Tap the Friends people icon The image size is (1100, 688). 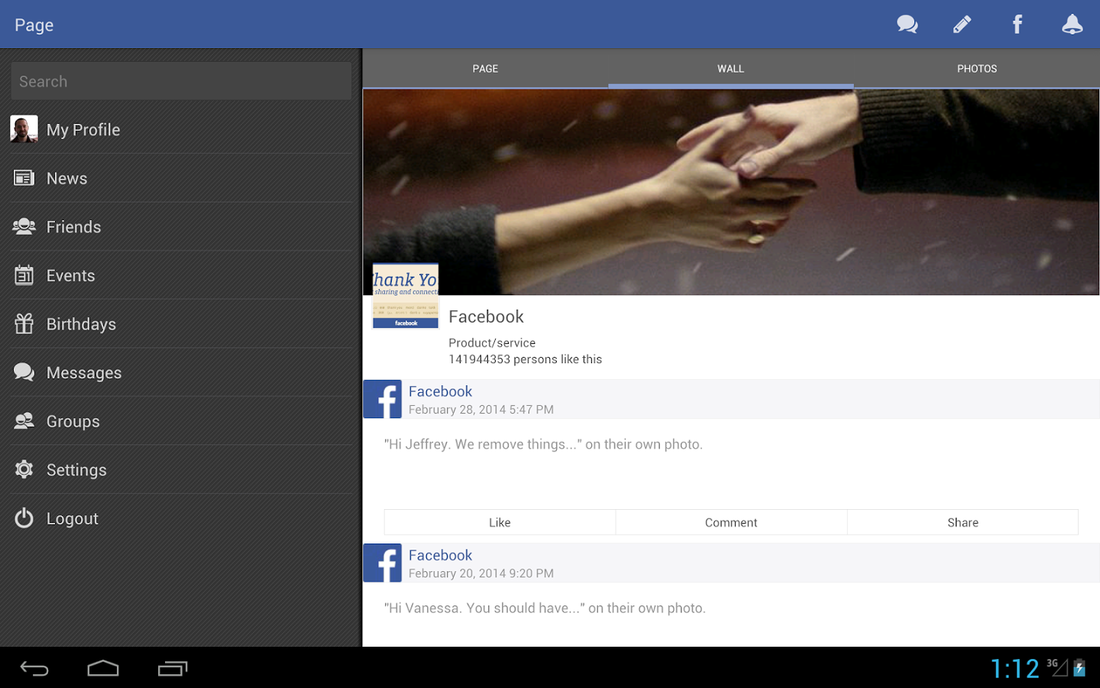tap(24, 227)
